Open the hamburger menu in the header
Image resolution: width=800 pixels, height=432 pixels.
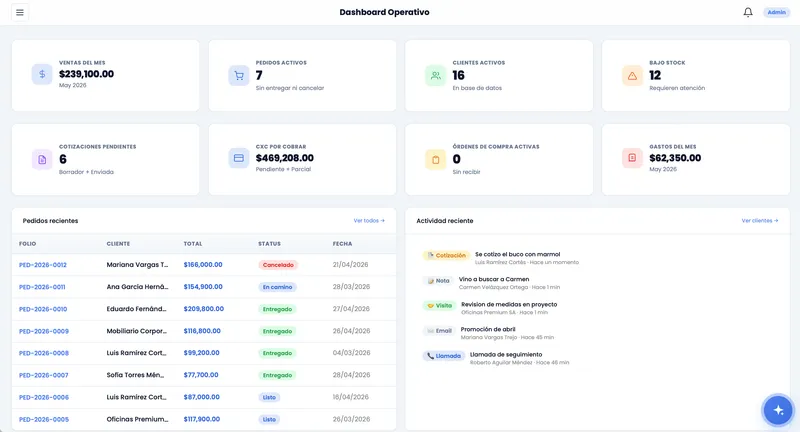[x=20, y=12]
